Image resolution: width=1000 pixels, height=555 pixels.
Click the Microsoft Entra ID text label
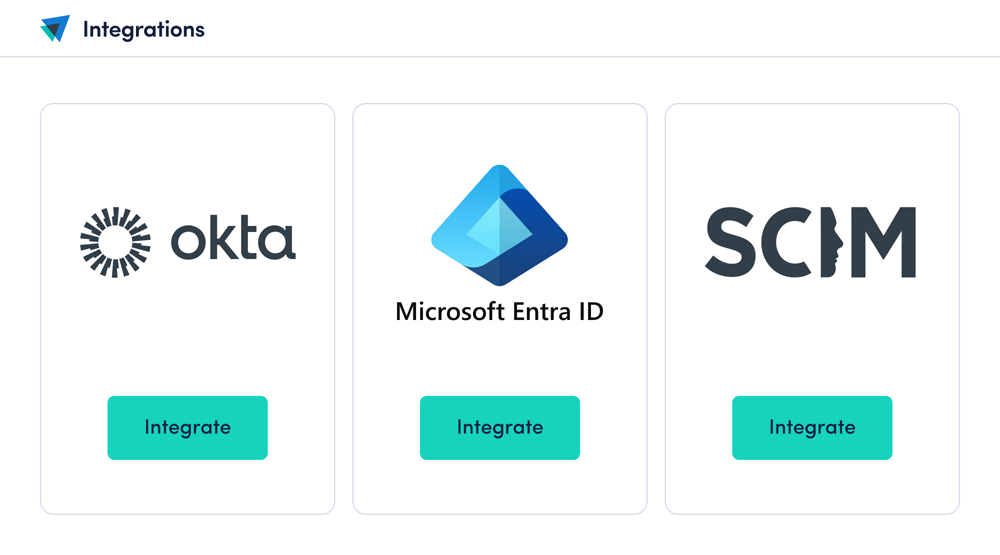tap(499, 312)
